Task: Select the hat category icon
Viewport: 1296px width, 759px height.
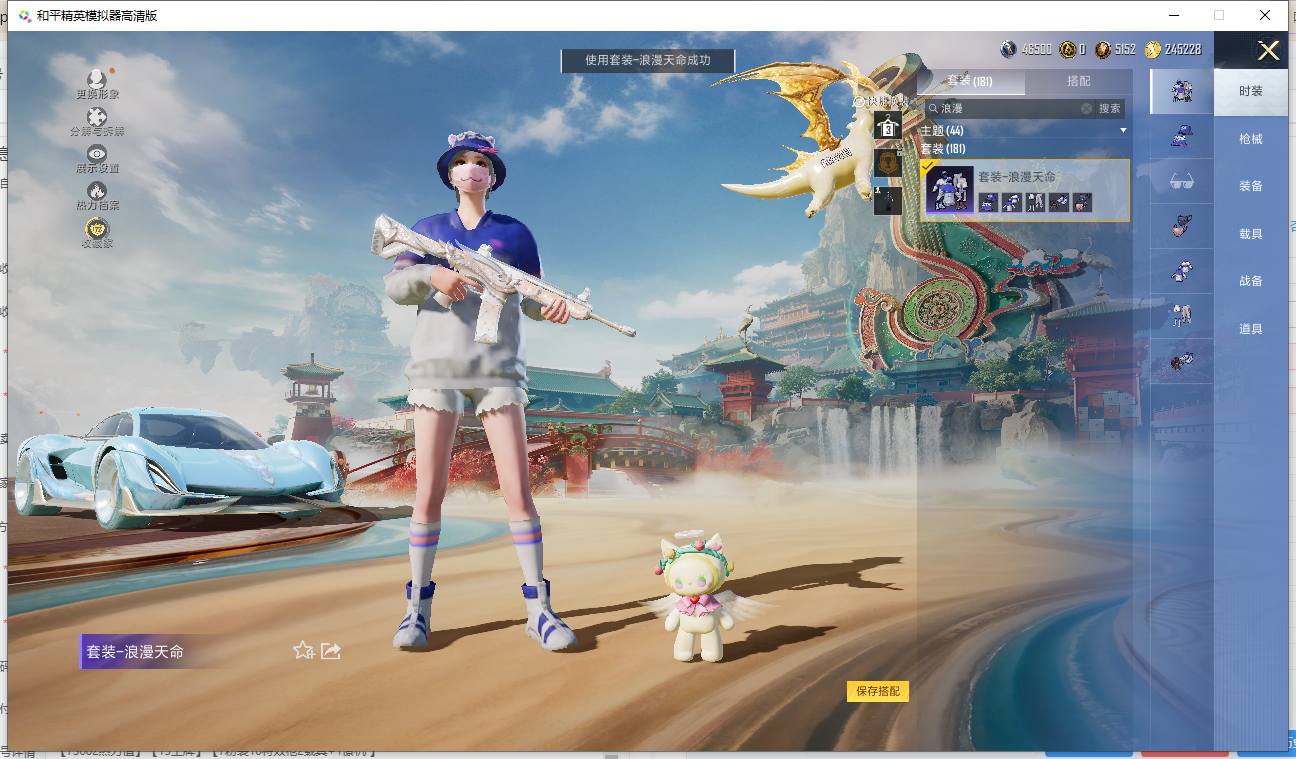Action: point(1182,136)
